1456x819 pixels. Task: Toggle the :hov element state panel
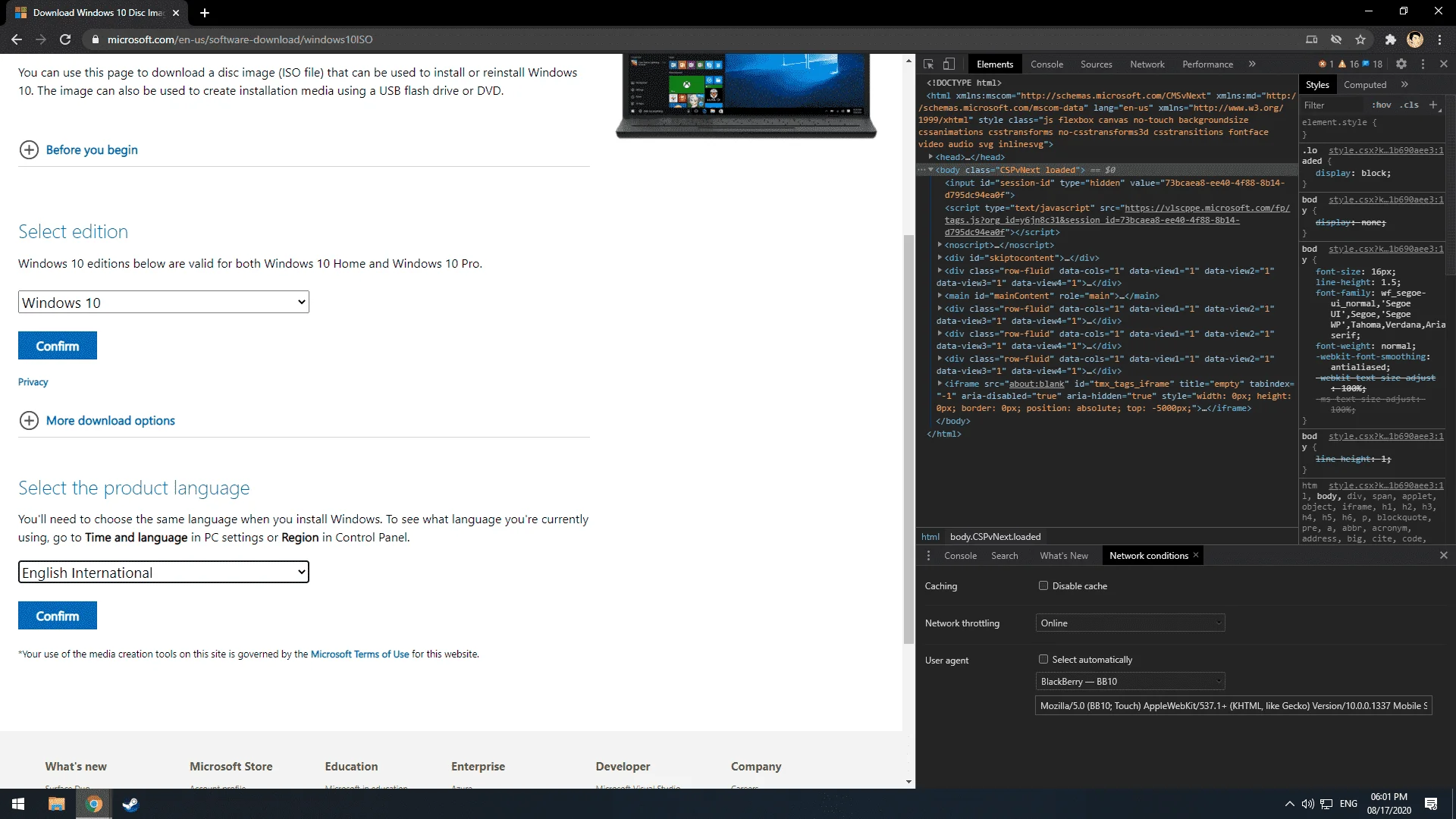pyautogui.click(x=1381, y=105)
